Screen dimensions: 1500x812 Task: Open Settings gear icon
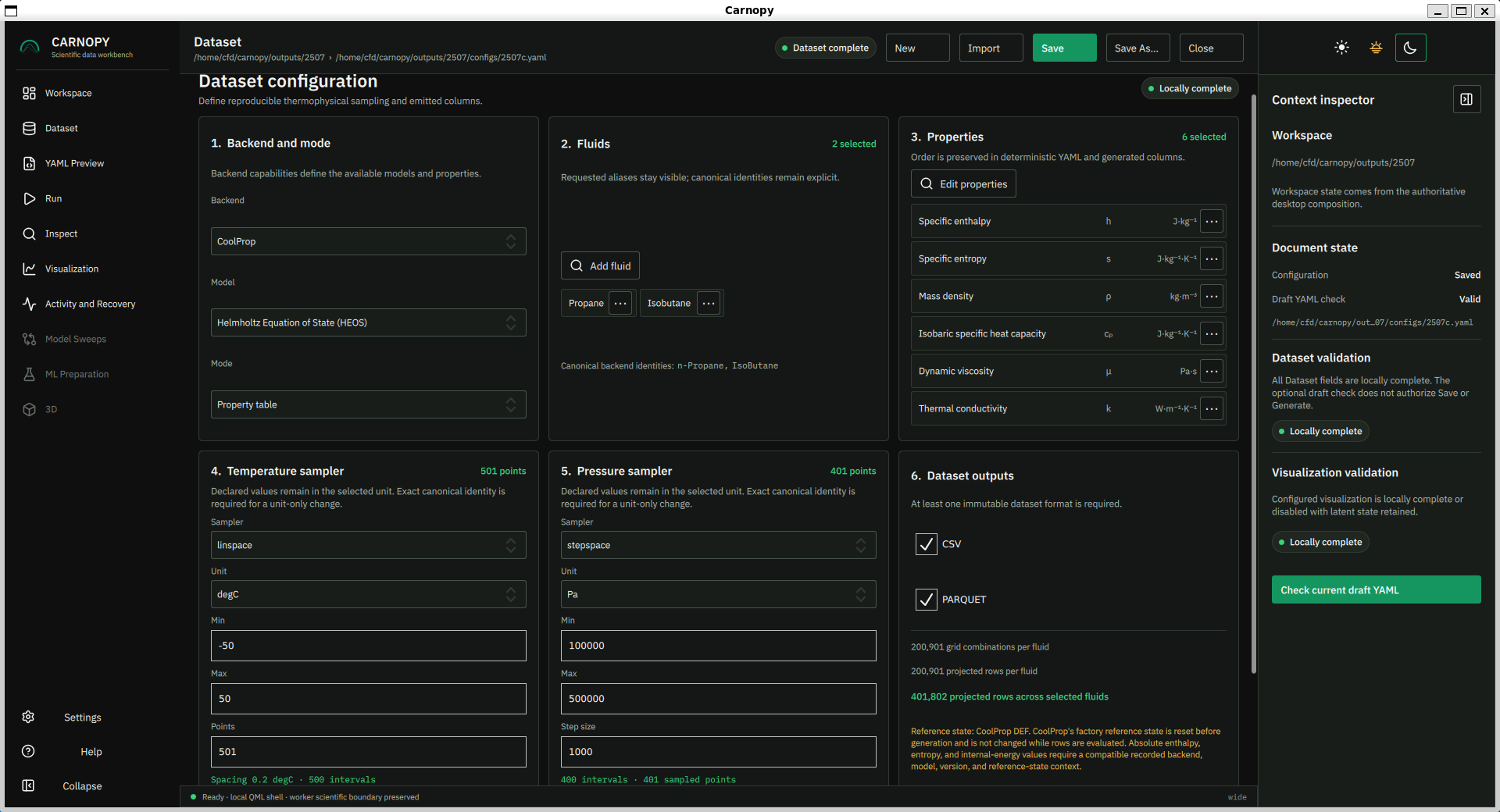point(28,717)
